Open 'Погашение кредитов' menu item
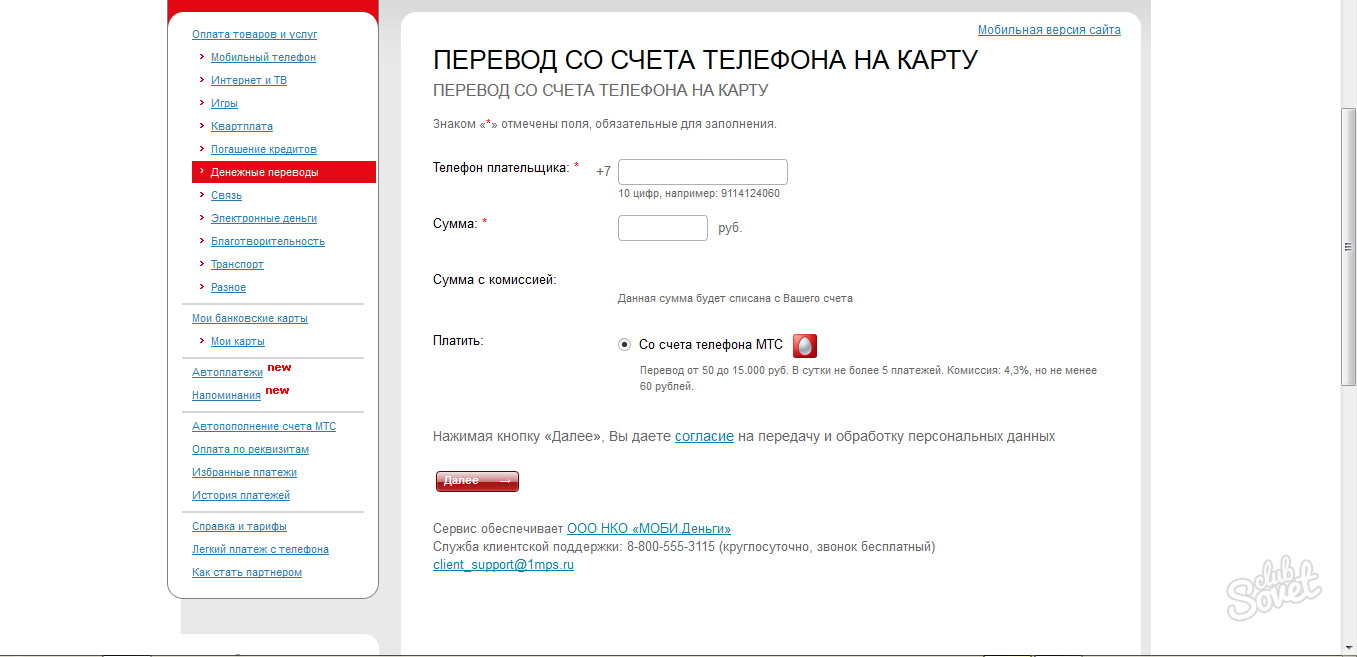 [264, 149]
